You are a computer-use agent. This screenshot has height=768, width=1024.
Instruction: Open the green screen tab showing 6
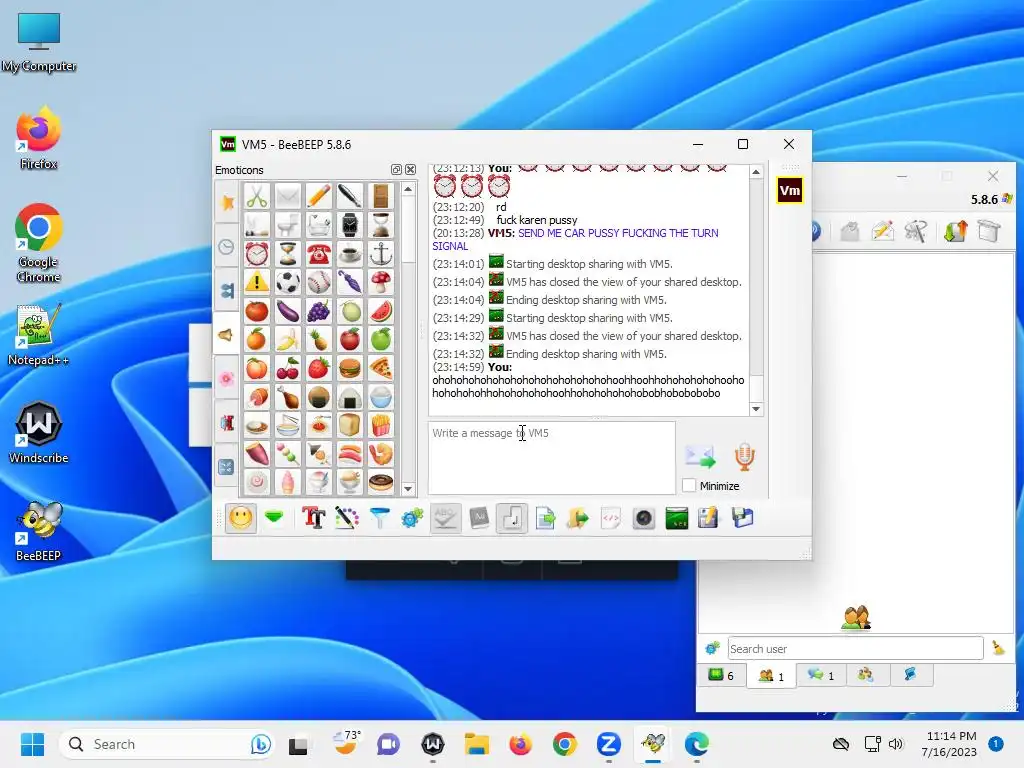(721, 675)
